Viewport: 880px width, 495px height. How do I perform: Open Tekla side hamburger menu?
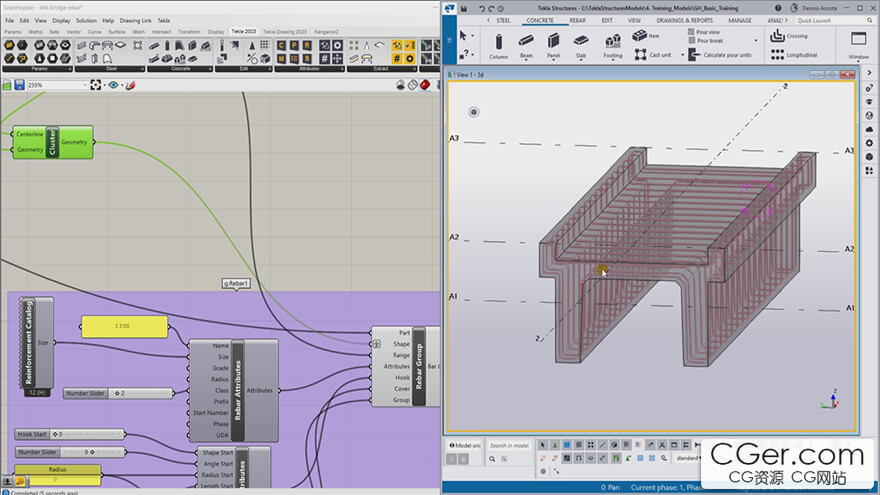click(449, 40)
